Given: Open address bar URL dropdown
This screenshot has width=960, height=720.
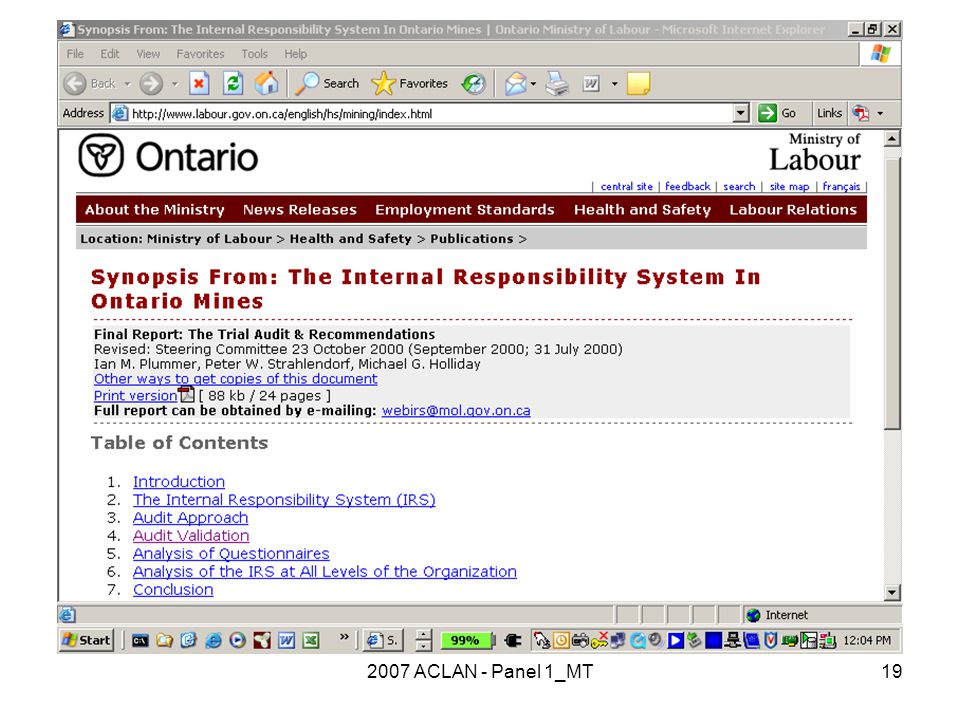Looking at the screenshot, I should [x=741, y=113].
